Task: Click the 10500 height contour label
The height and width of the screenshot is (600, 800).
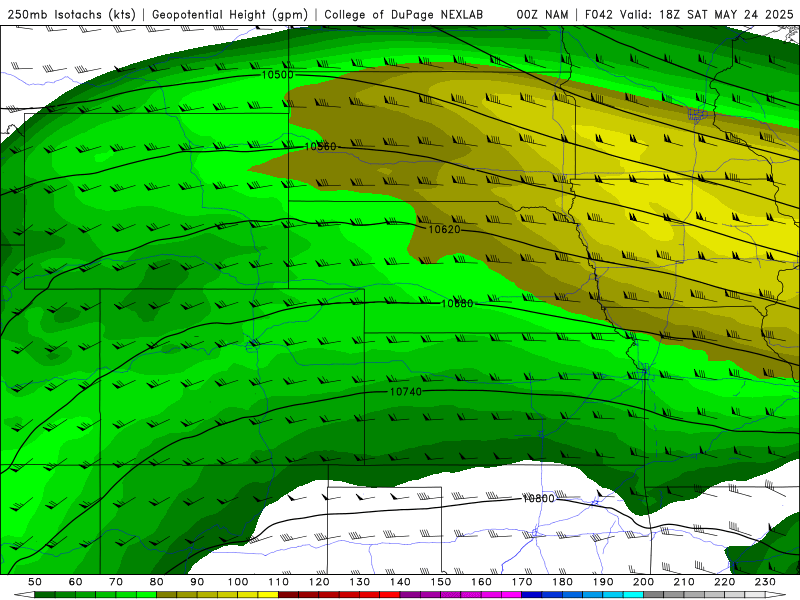Action: [278, 75]
